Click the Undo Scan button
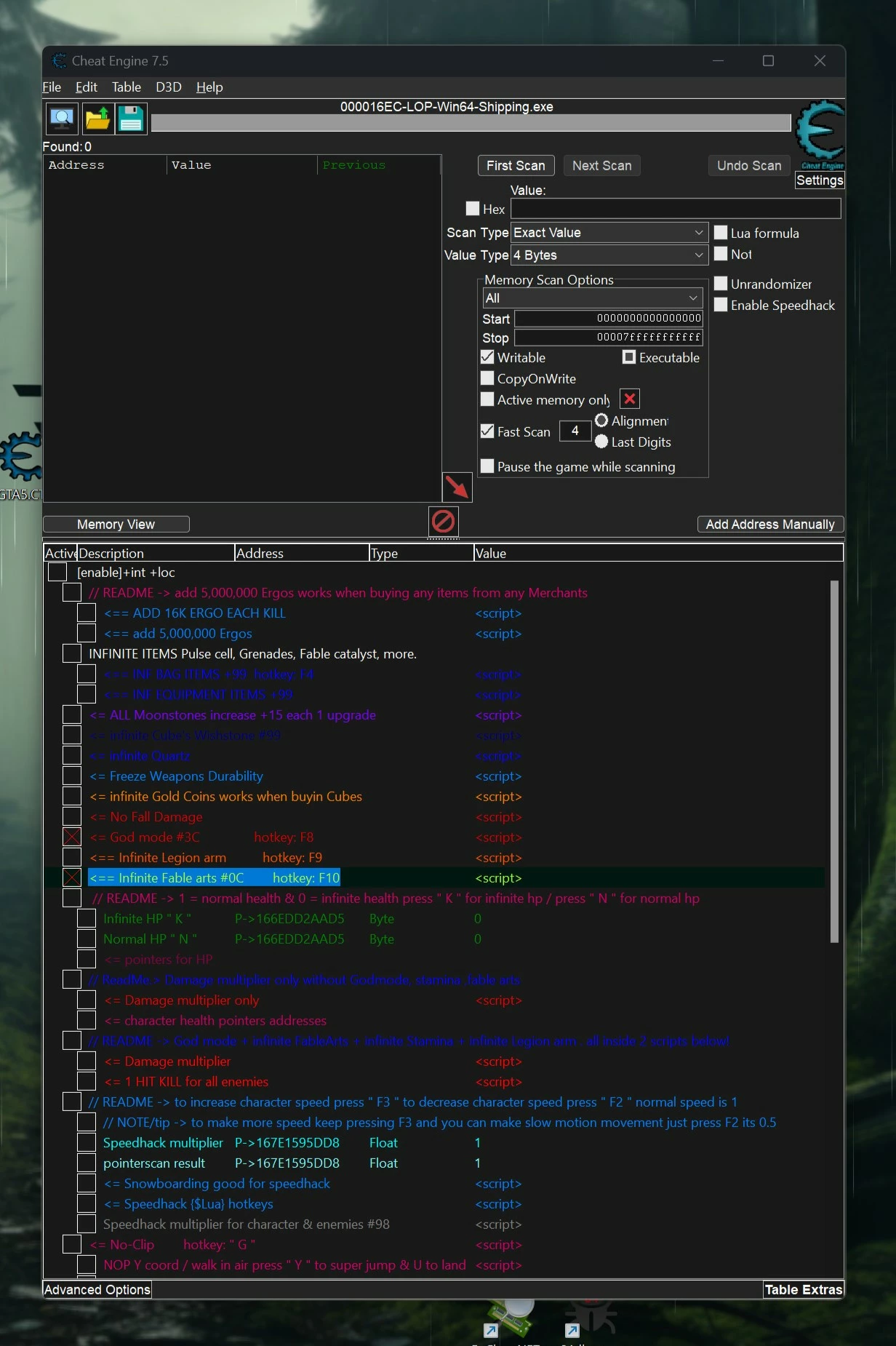The width and height of the screenshot is (896, 1346). pos(749,166)
